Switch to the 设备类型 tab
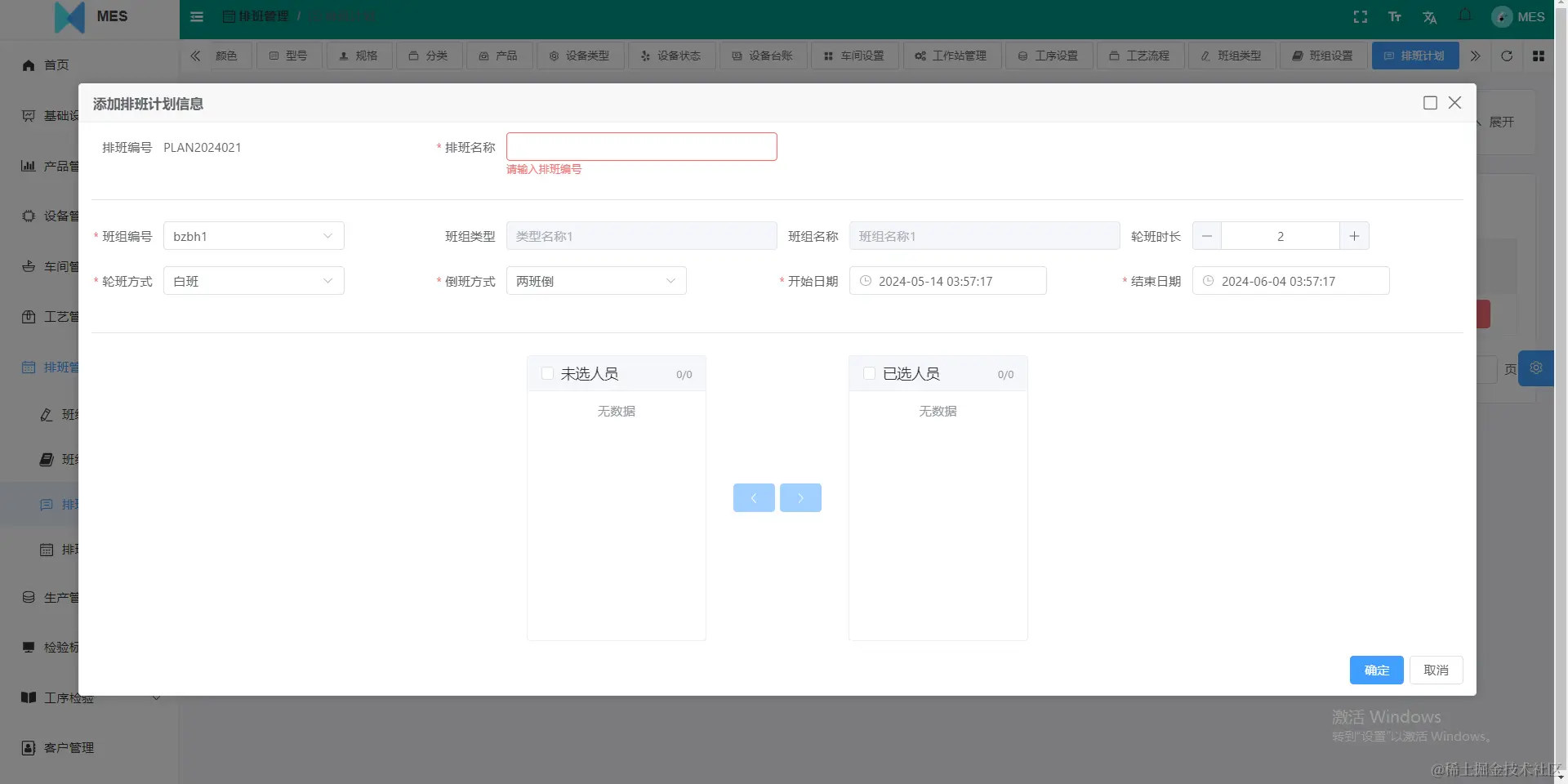The image size is (1568, 784). 581,56
